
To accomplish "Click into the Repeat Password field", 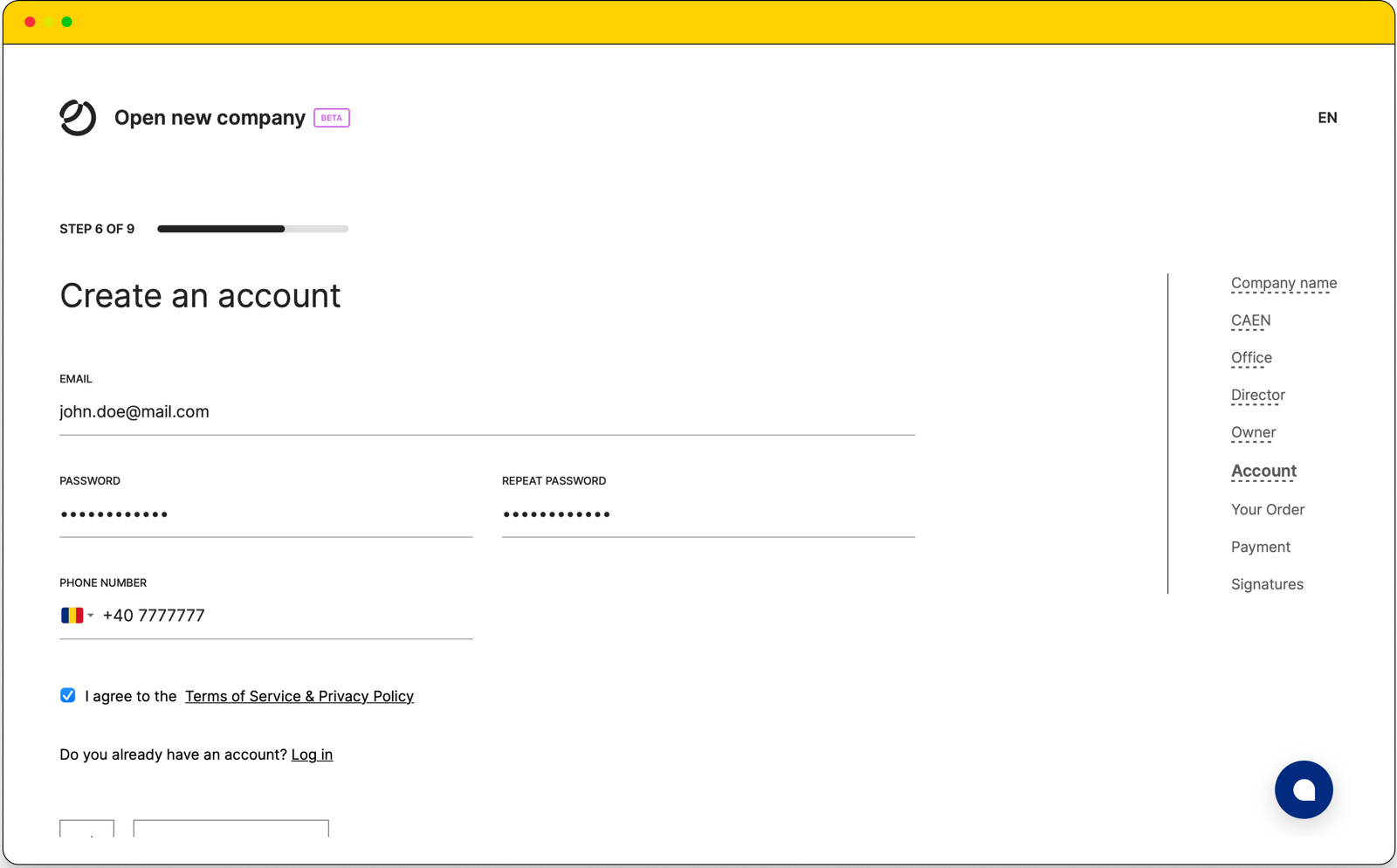I will (707, 514).
